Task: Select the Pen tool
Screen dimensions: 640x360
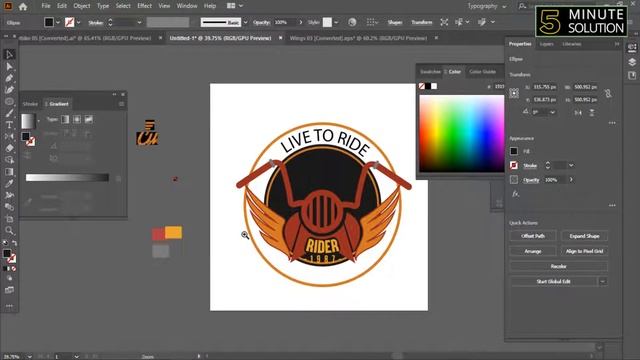Action: click(9, 78)
